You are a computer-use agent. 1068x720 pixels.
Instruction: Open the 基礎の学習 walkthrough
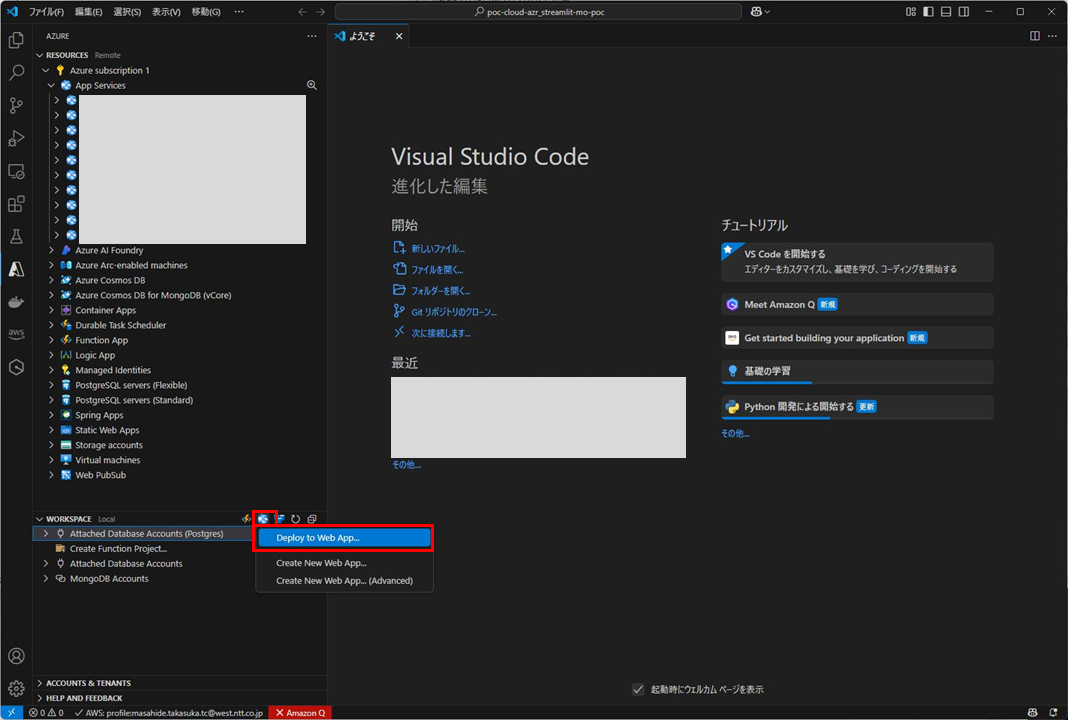(x=857, y=371)
